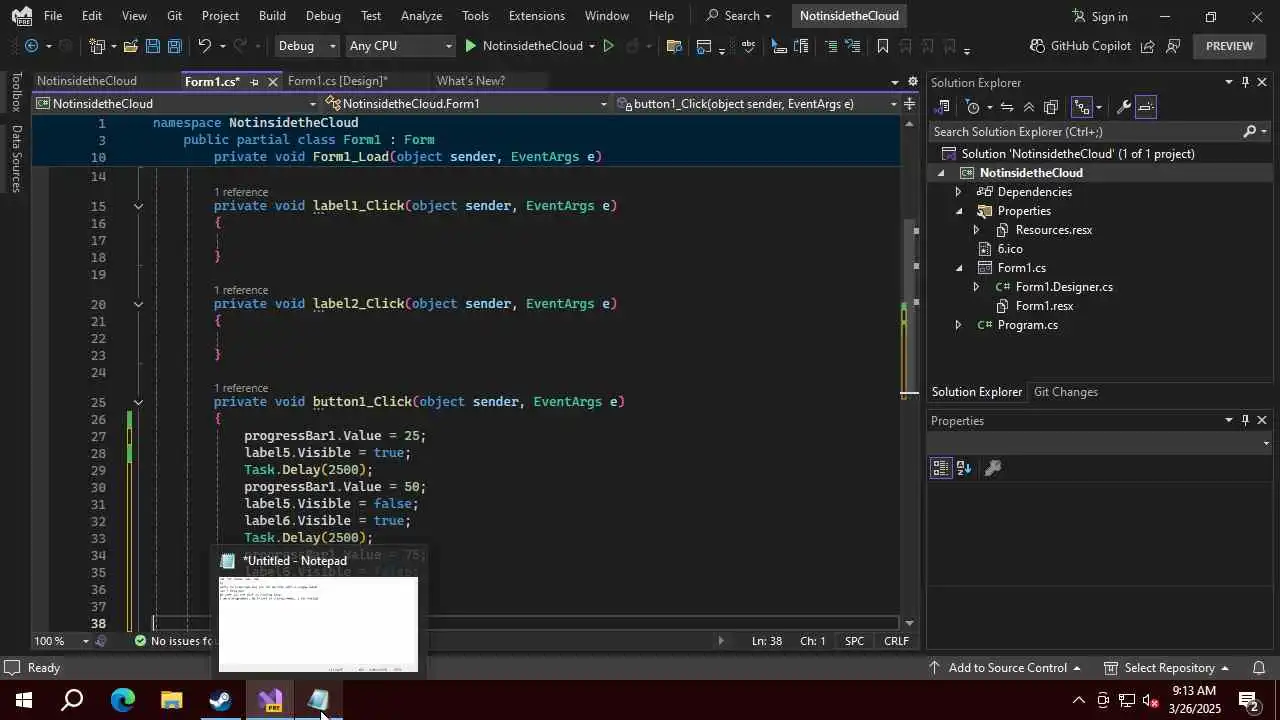Click Sign in to account
Image resolution: width=1280 pixels, height=720 pixels.
coord(1099,16)
